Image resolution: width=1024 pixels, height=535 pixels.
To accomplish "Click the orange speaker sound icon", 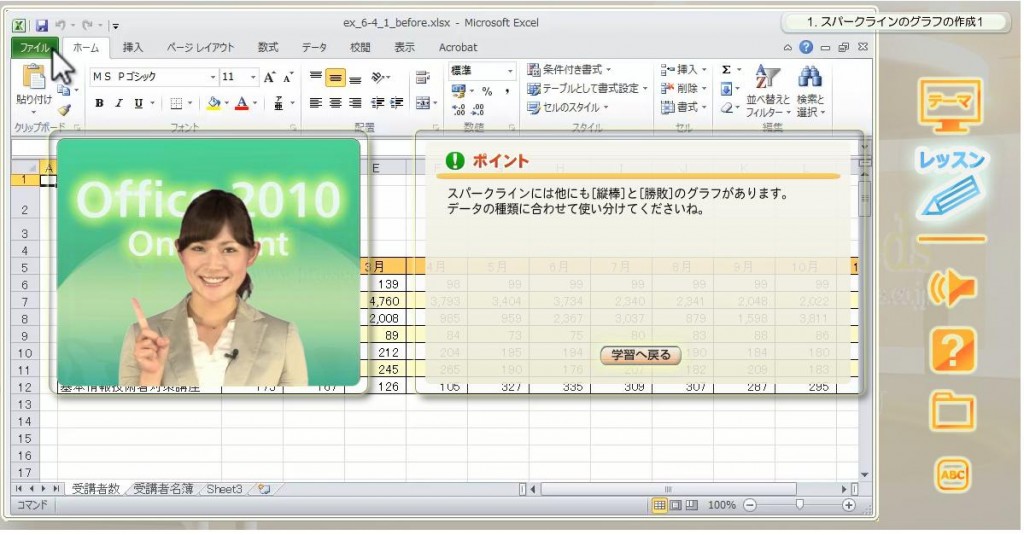I will [x=952, y=289].
